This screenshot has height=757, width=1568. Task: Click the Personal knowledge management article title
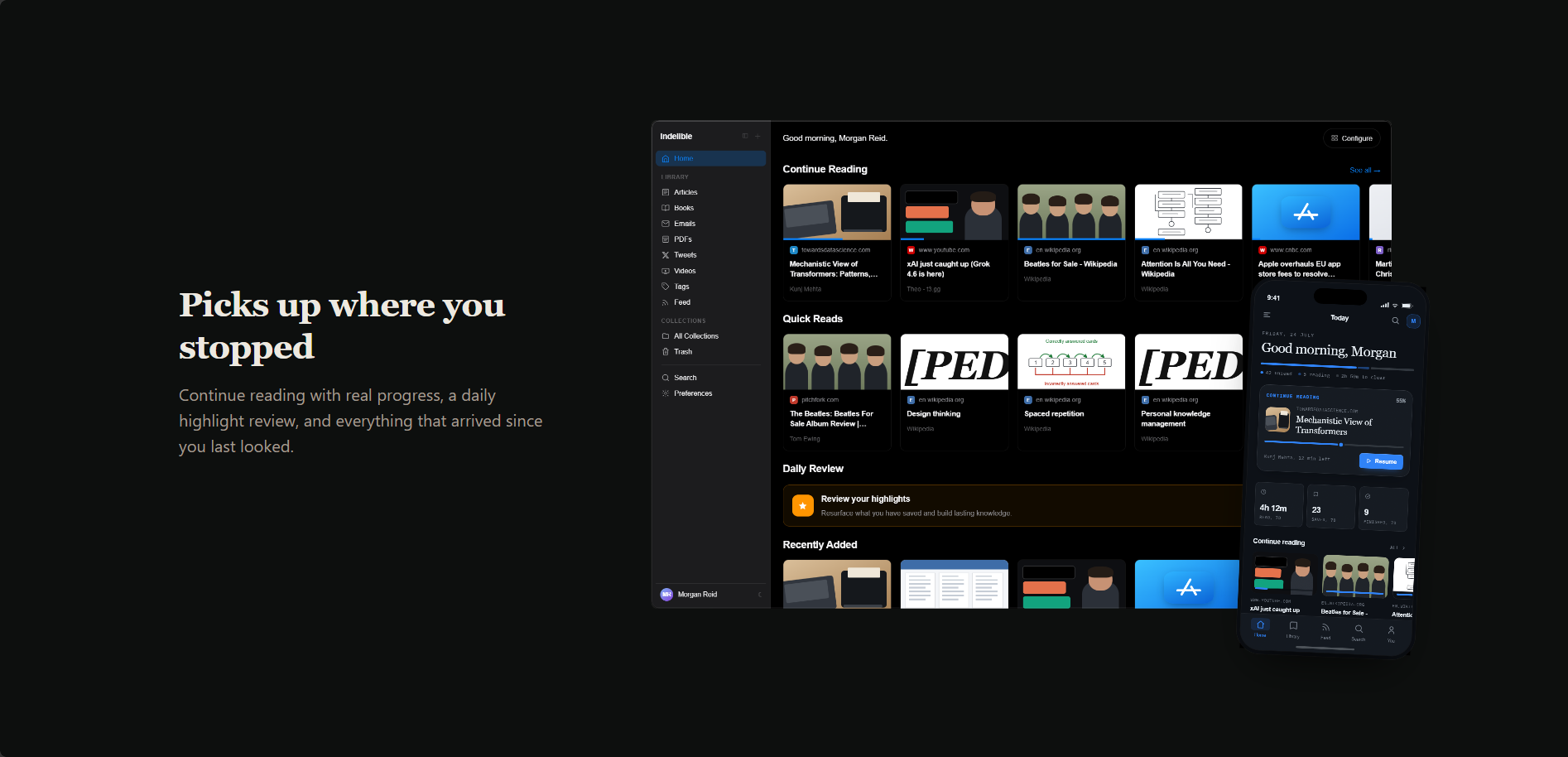[x=1176, y=419]
